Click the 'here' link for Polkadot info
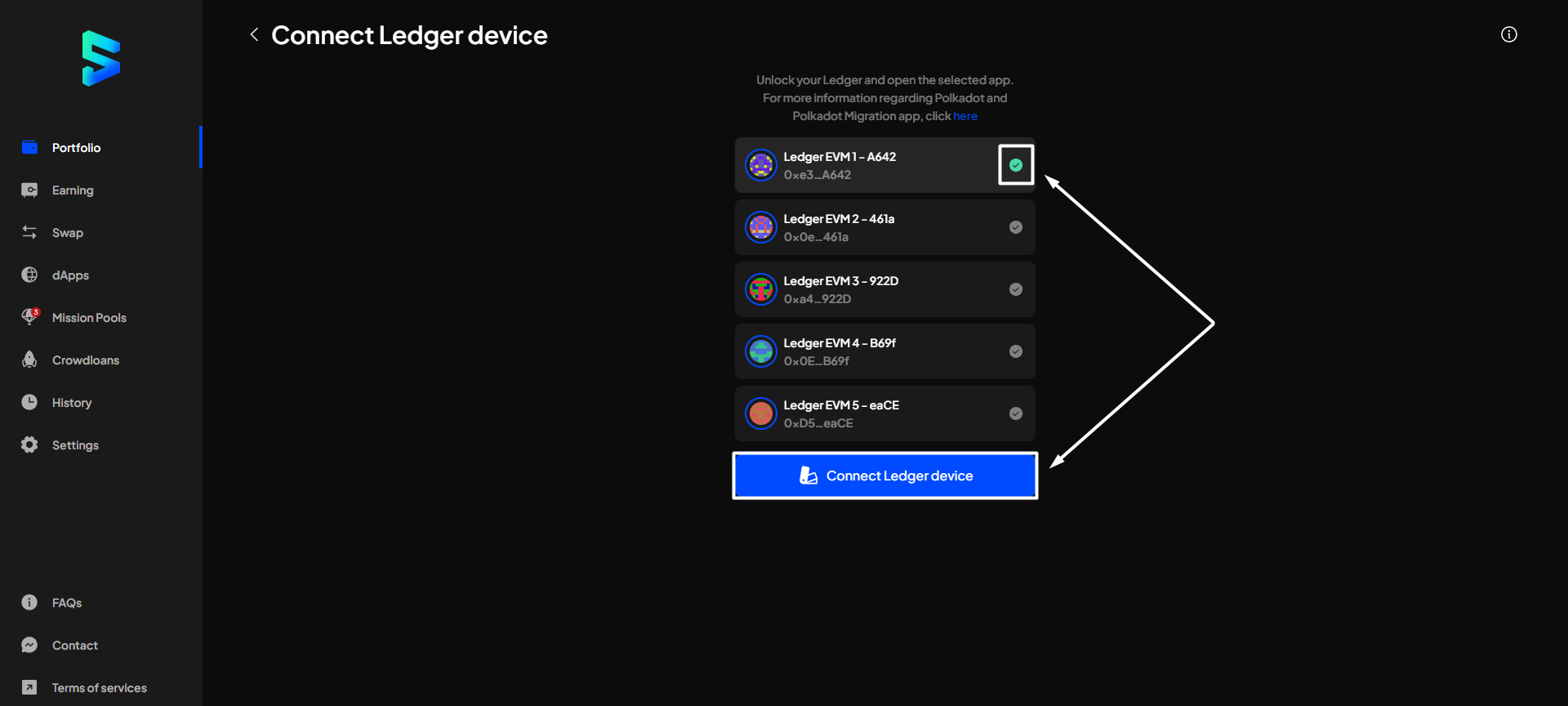The image size is (1568, 706). 964,116
